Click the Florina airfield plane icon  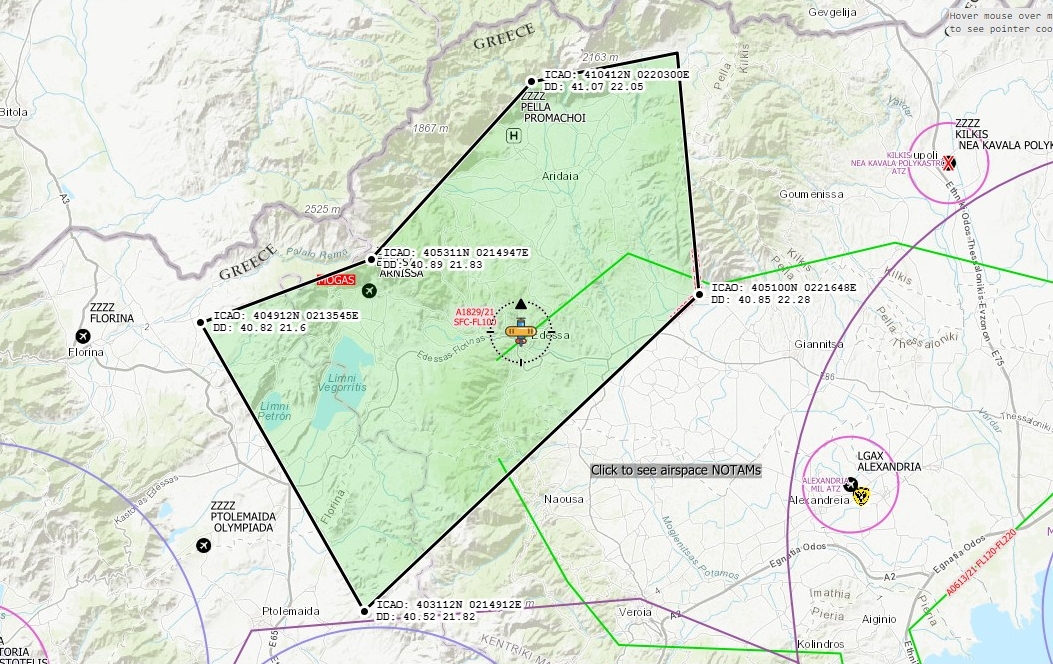pyautogui.click(x=82, y=335)
